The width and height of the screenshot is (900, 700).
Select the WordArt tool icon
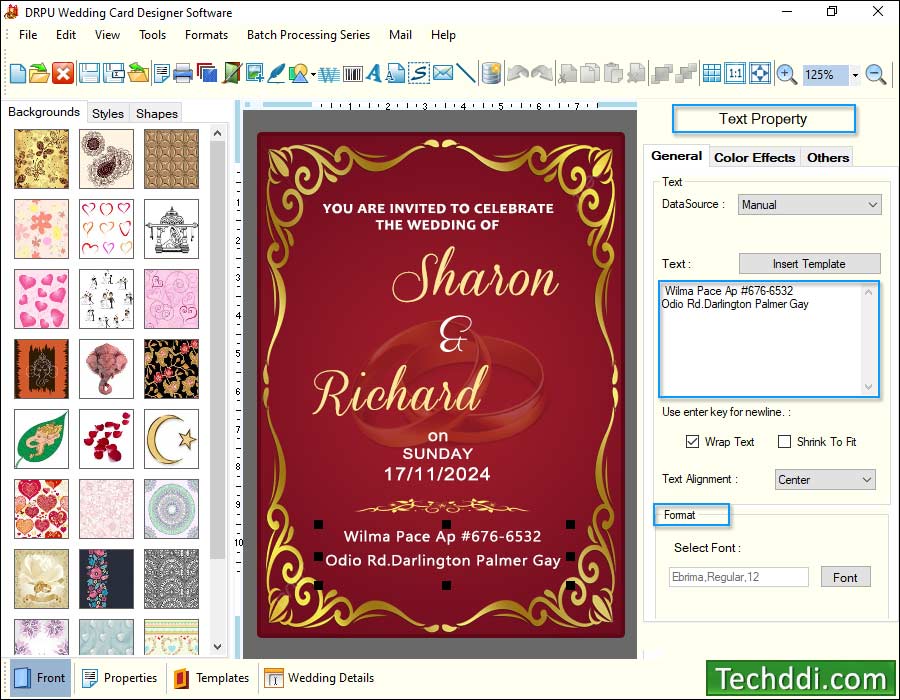tap(329, 75)
